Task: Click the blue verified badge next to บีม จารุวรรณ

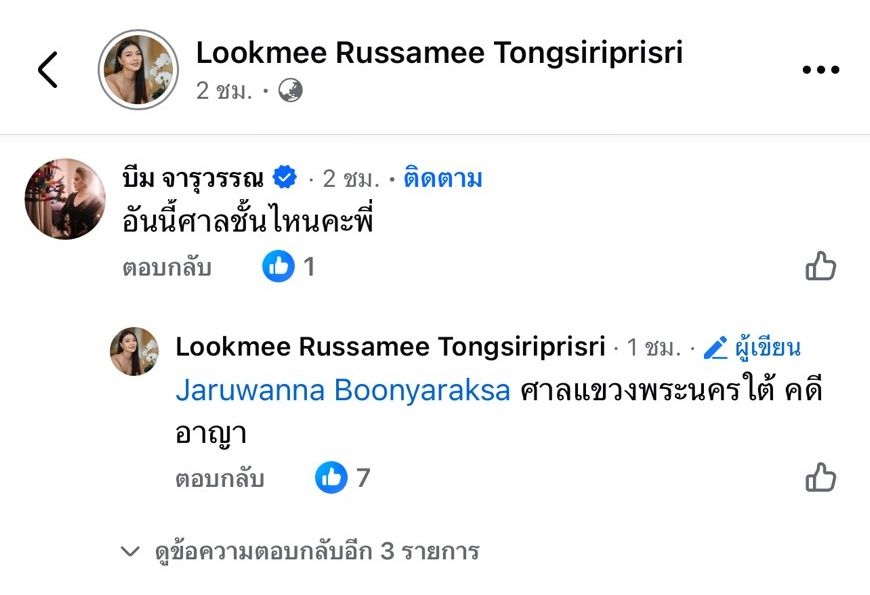Action: tap(285, 179)
